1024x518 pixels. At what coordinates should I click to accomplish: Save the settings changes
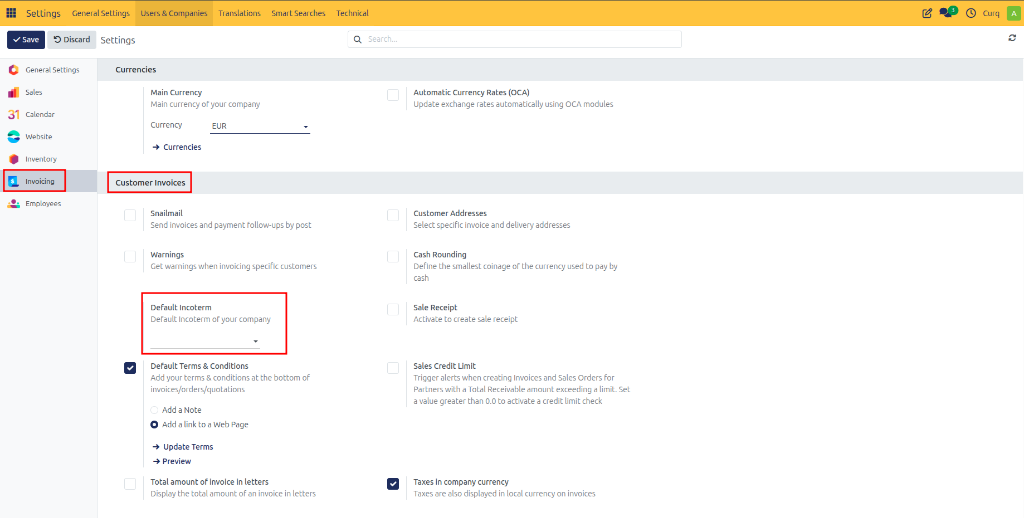pos(26,39)
